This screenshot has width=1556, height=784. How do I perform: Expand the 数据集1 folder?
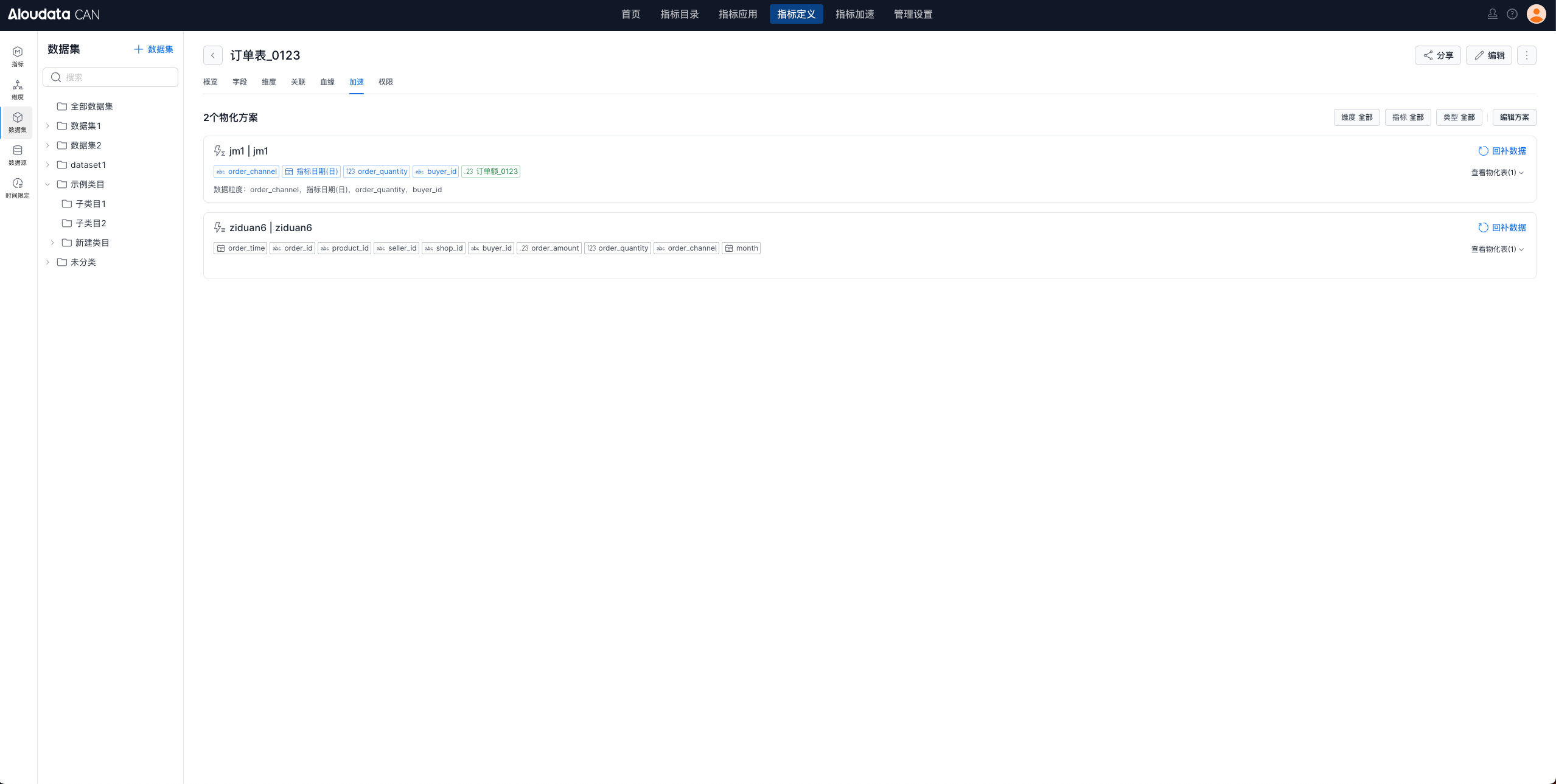click(47, 126)
